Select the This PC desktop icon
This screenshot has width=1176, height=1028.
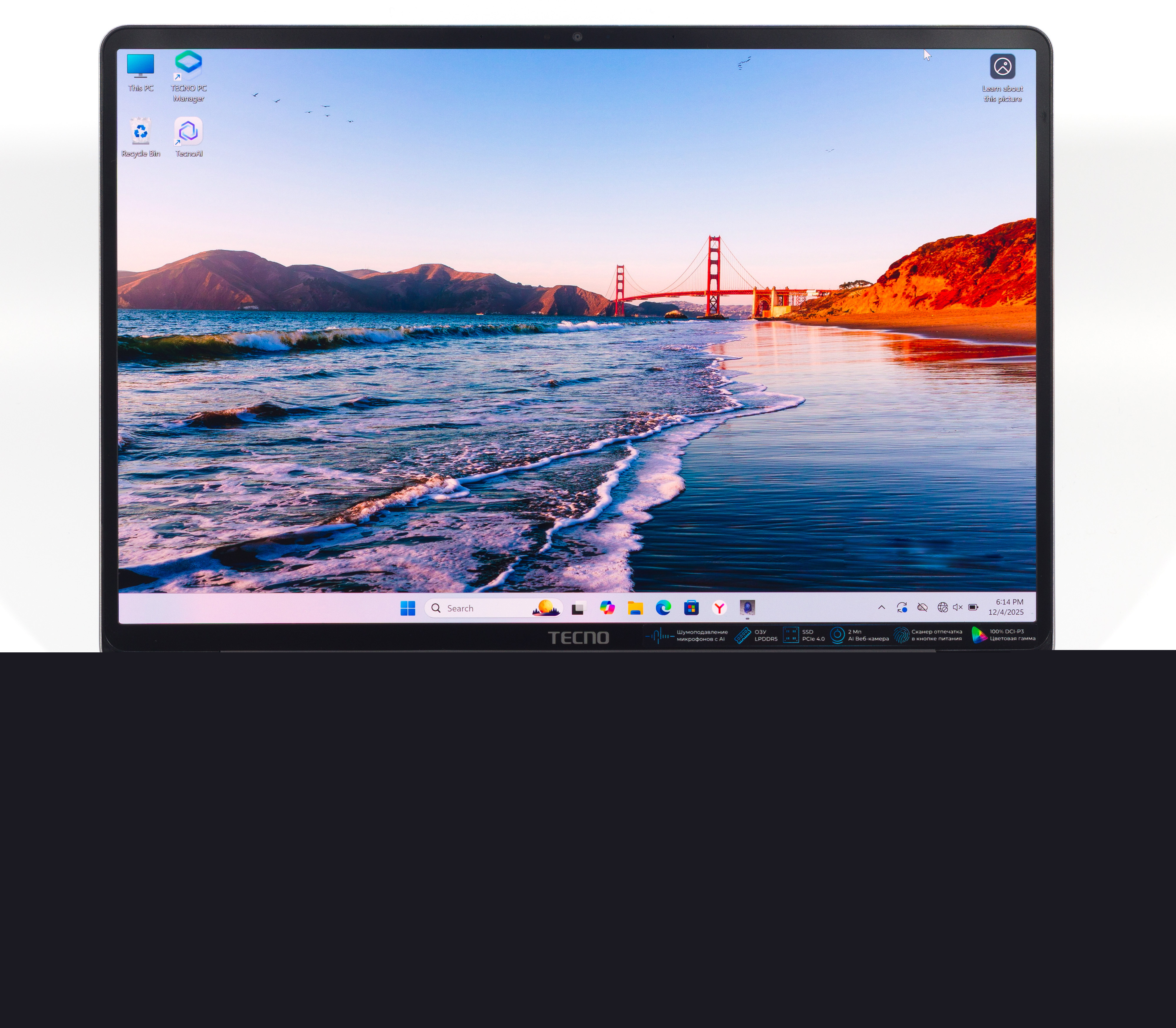click(x=140, y=72)
